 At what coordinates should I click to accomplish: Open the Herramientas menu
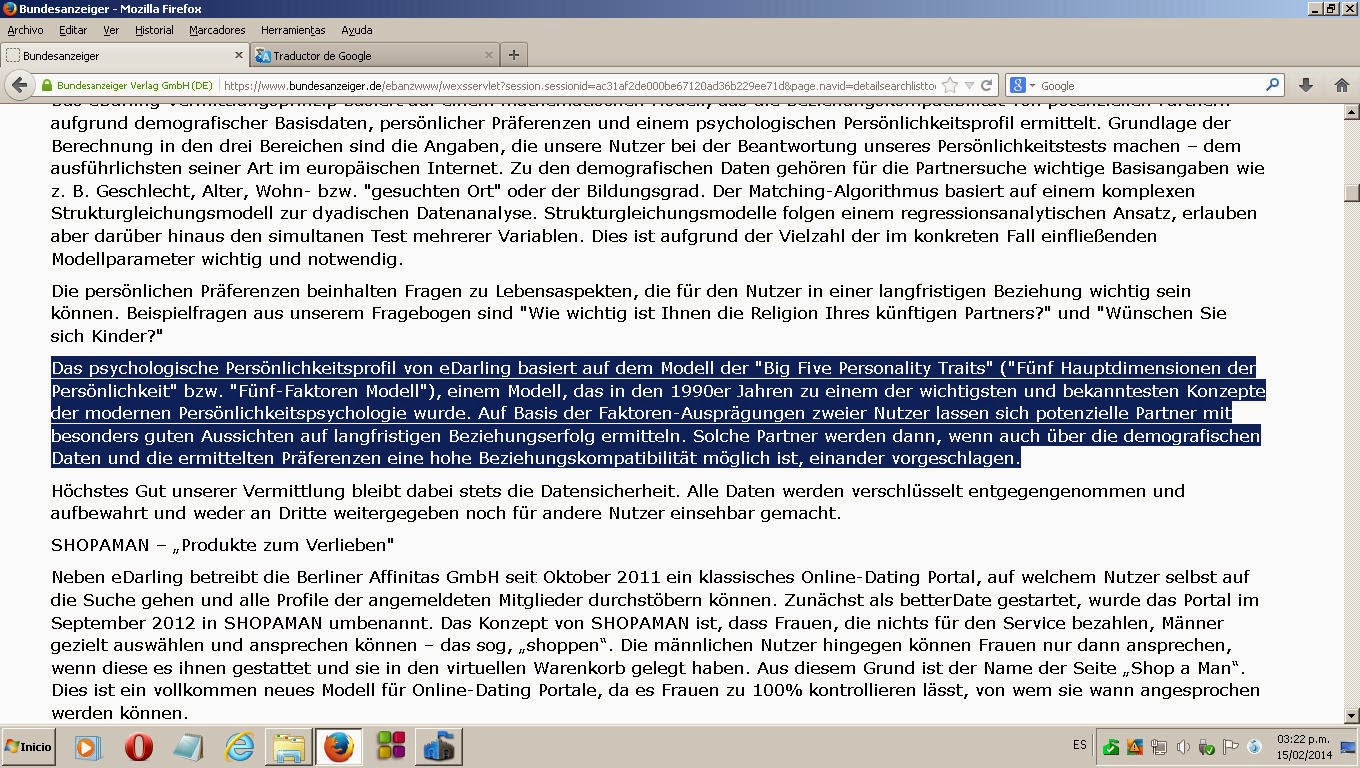[293, 30]
